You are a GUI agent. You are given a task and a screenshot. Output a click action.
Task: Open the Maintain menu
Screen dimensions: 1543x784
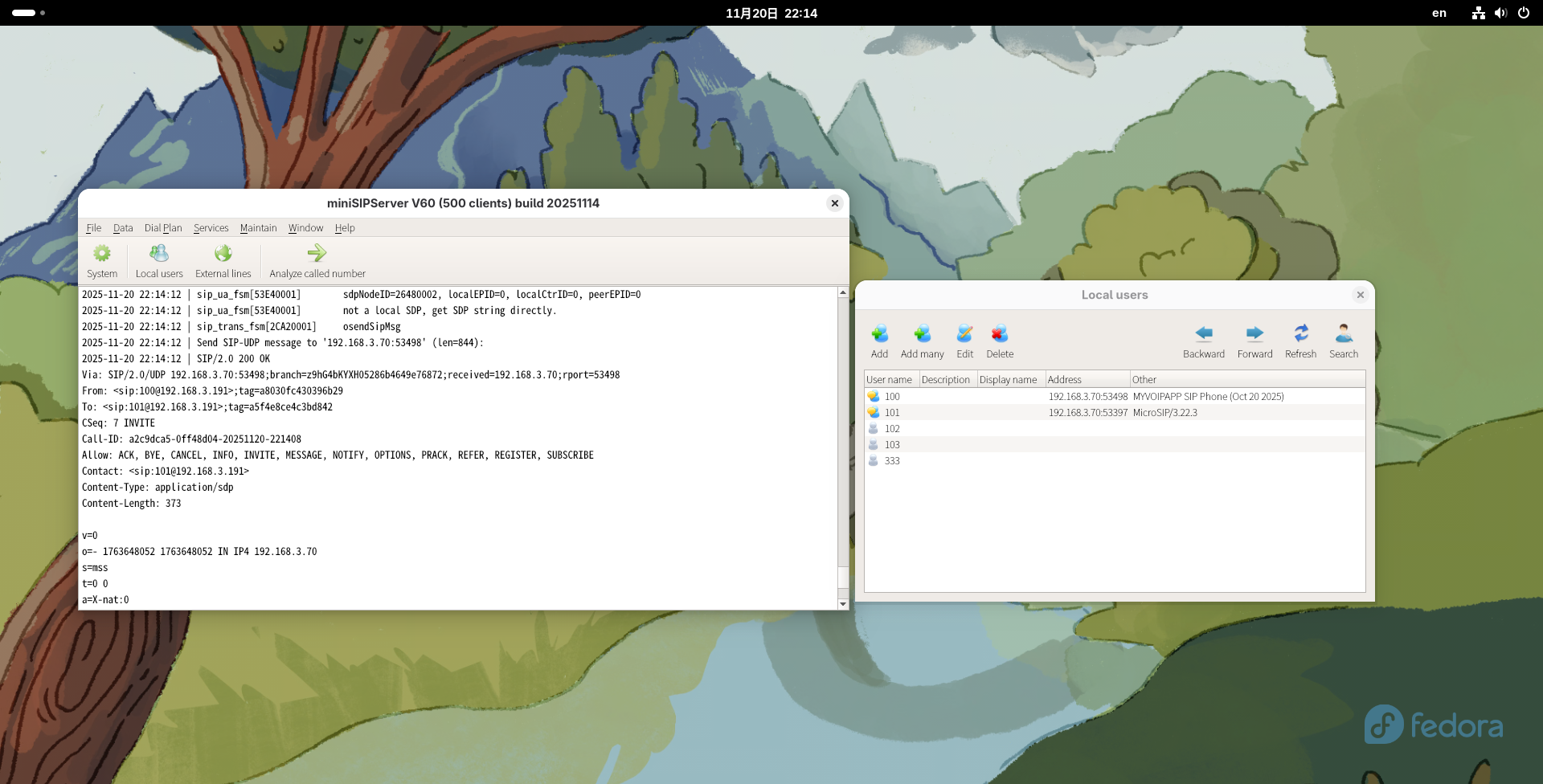pyautogui.click(x=258, y=228)
